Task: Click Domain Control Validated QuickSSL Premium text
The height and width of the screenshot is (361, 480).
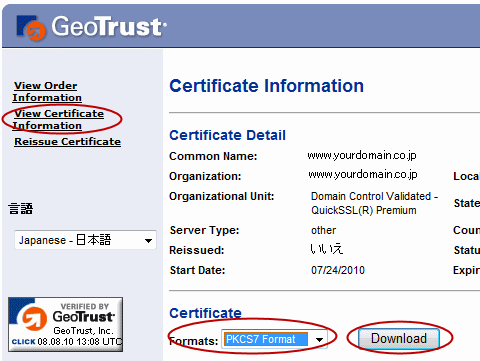Action: [x=374, y=203]
